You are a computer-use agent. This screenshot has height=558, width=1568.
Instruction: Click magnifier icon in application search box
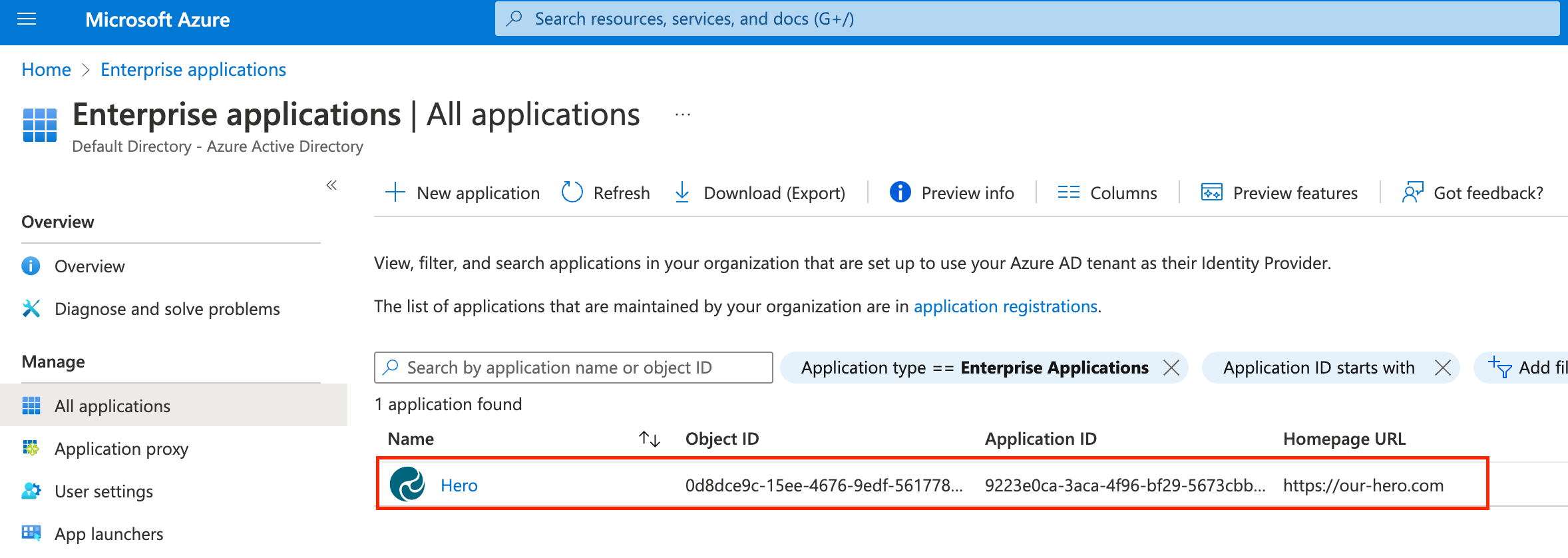(x=391, y=367)
